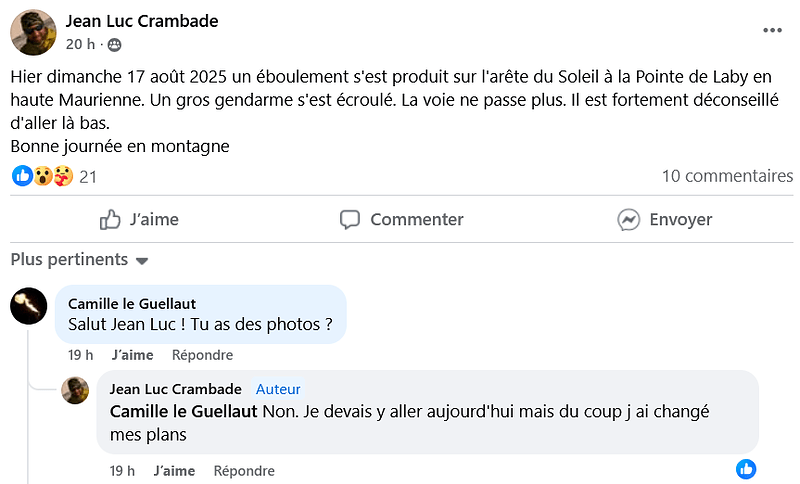
Task: Open Jean Luc Crambade's profile from post header
Action: click(x=142, y=21)
